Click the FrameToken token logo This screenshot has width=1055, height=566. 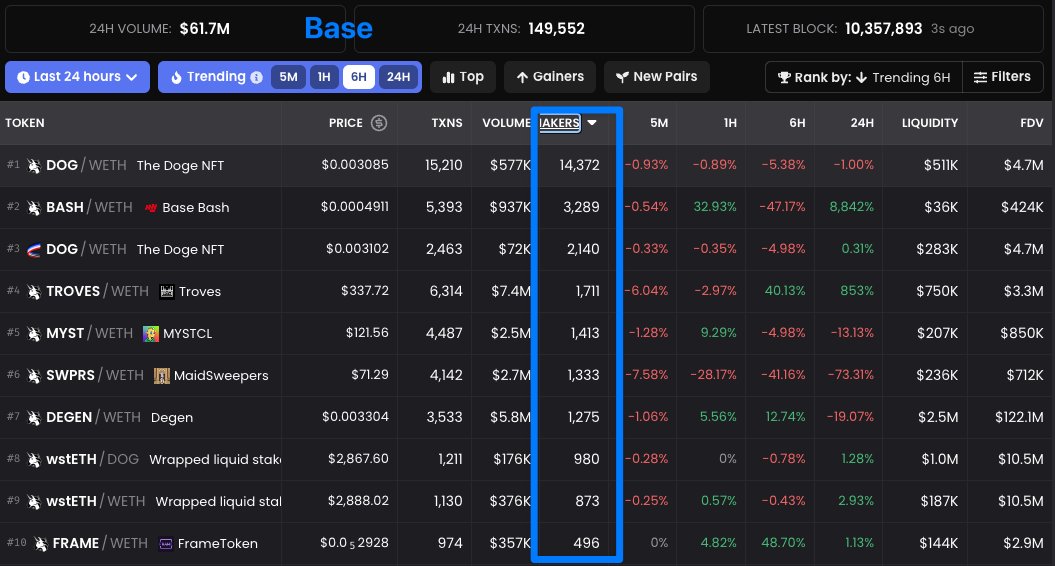click(166, 544)
